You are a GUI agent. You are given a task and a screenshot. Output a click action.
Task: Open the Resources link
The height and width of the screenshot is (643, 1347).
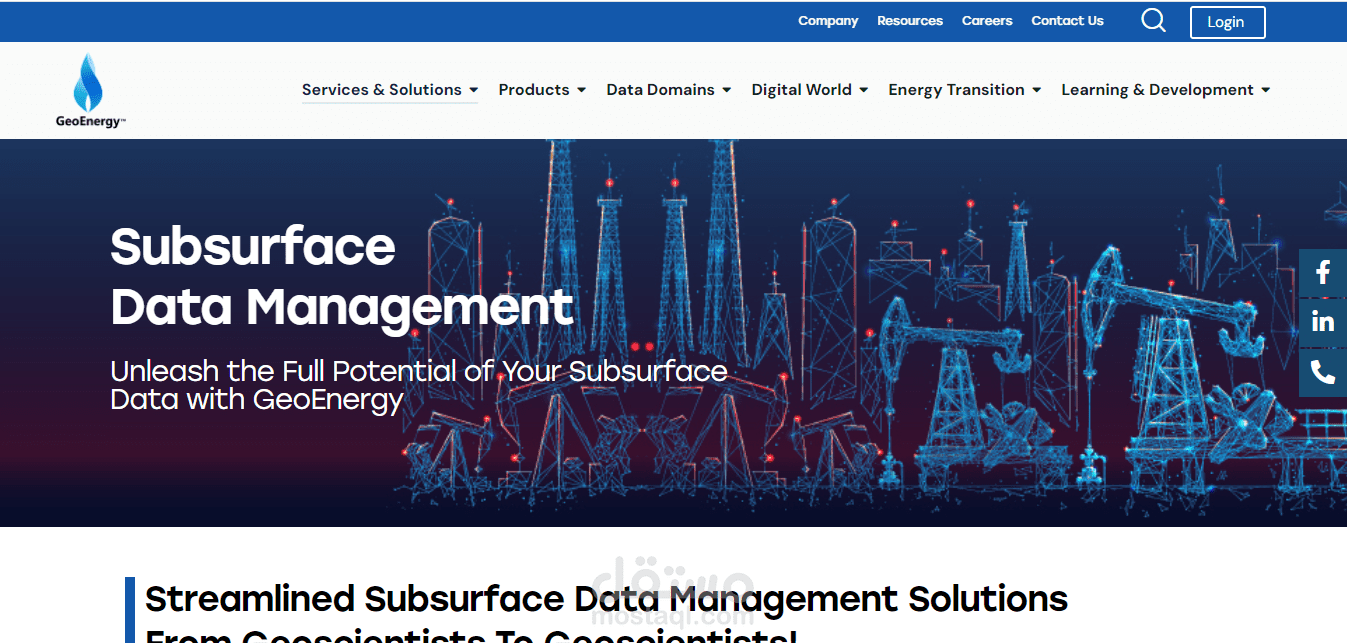910,21
